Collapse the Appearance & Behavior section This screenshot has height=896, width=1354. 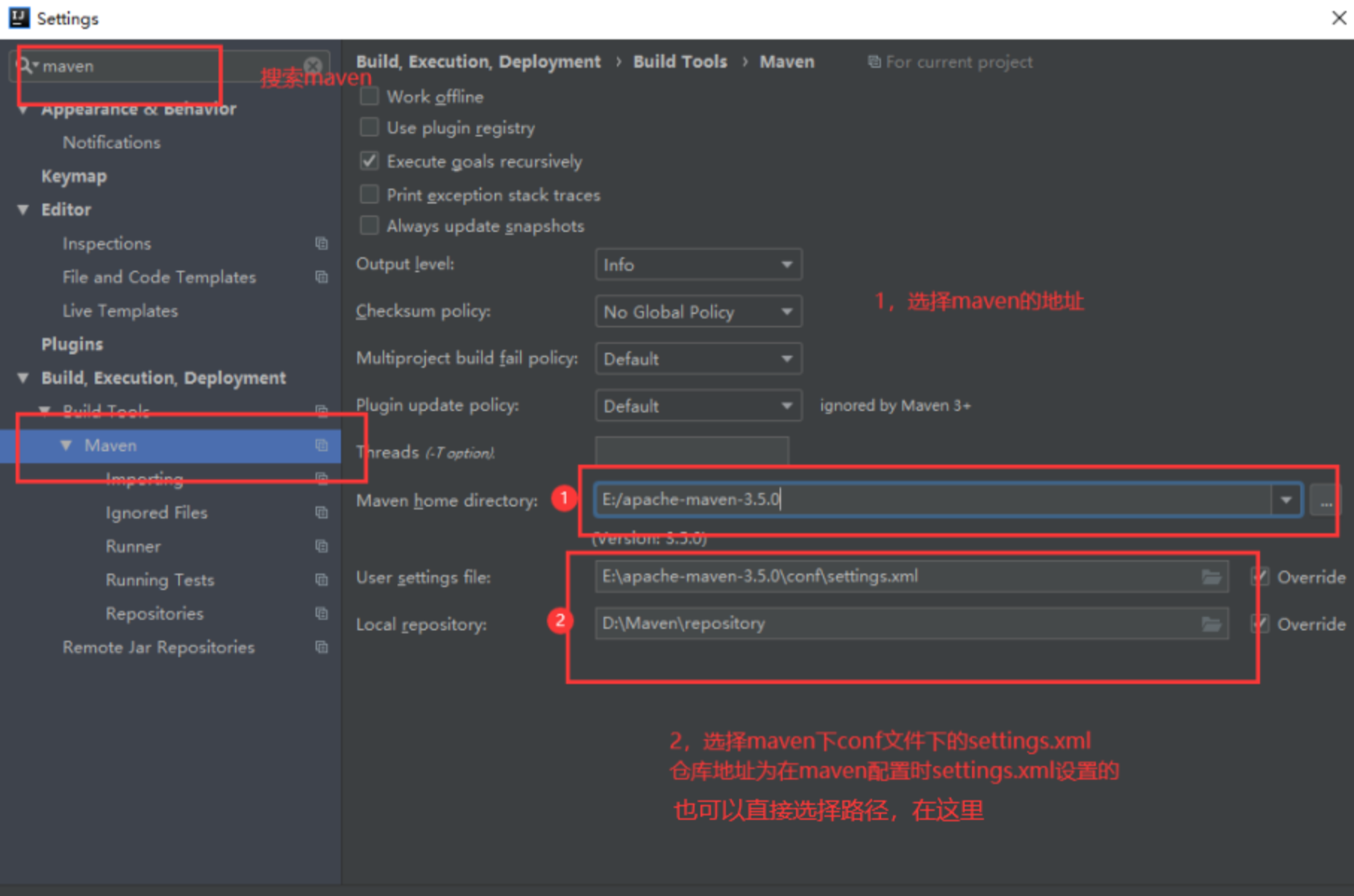point(23,110)
